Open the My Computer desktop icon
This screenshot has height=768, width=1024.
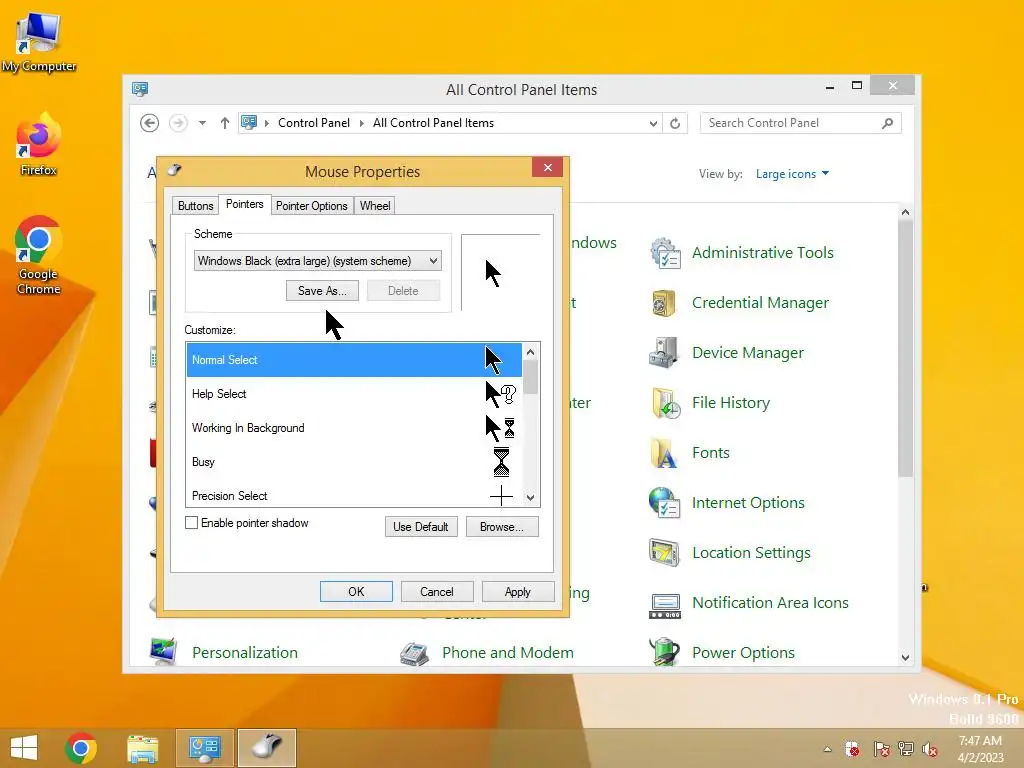(39, 41)
